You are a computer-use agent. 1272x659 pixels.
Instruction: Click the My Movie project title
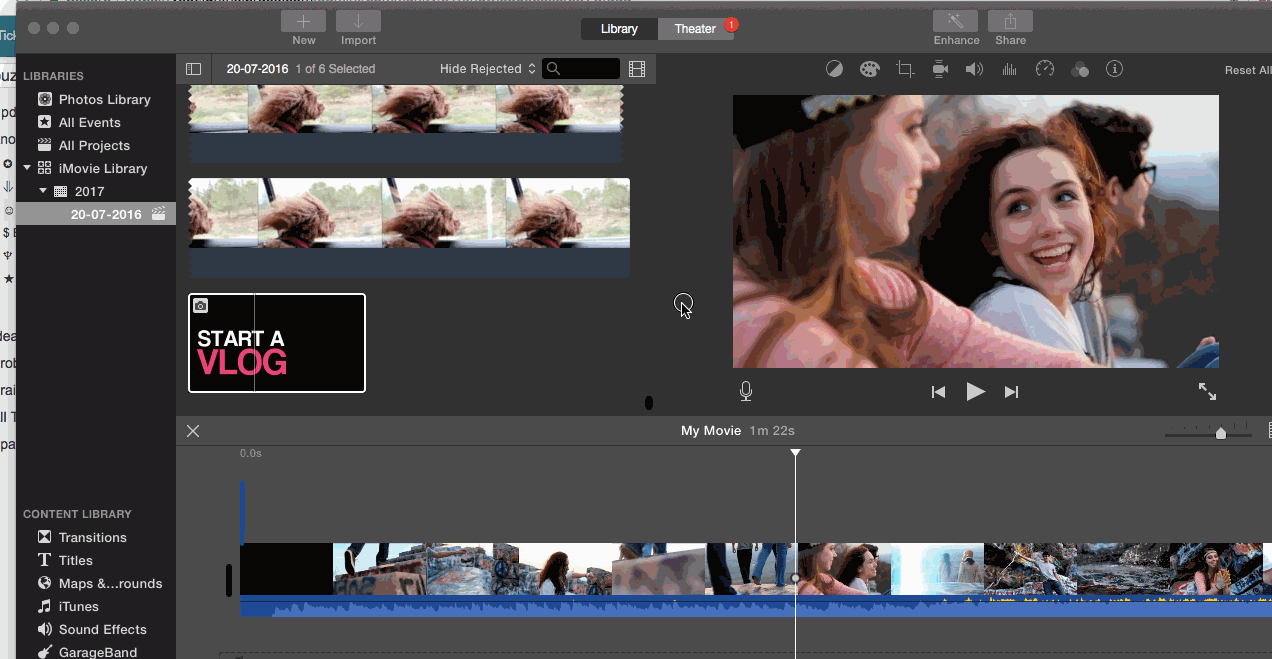[x=711, y=431]
